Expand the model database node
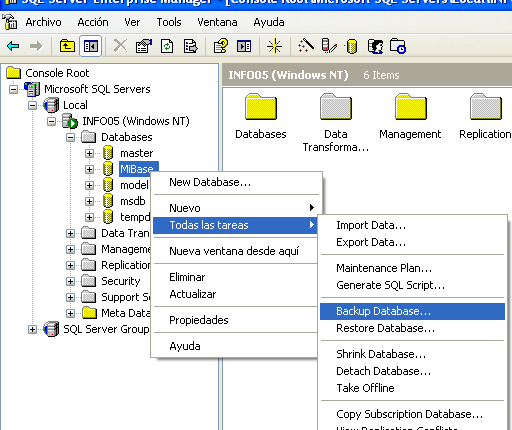This screenshot has height=430, width=512. 89,185
